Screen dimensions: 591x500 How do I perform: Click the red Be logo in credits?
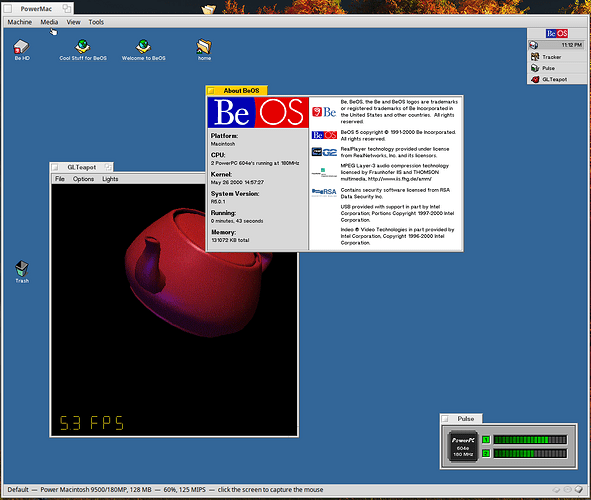click(324, 112)
